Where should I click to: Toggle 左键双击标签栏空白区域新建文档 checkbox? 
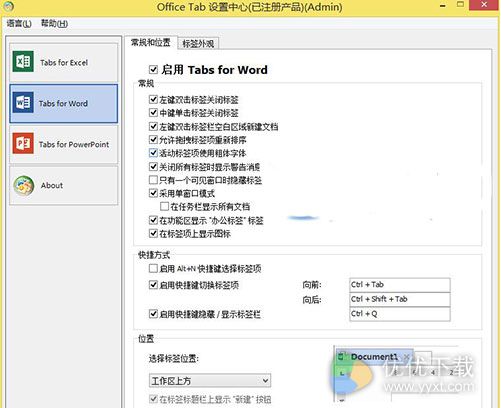click(x=153, y=126)
